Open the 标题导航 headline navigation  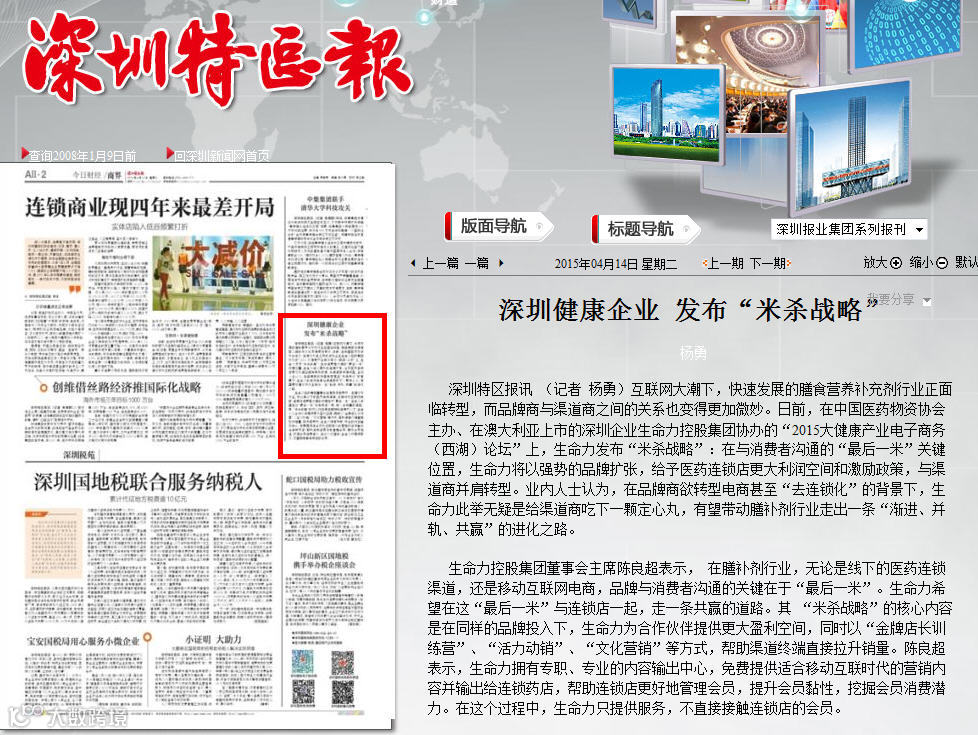click(646, 228)
